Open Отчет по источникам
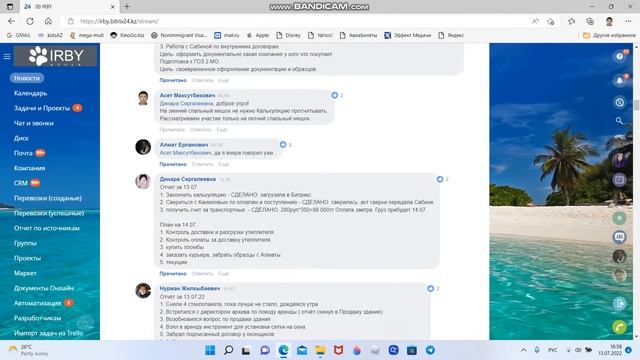 pyautogui.click(x=47, y=228)
